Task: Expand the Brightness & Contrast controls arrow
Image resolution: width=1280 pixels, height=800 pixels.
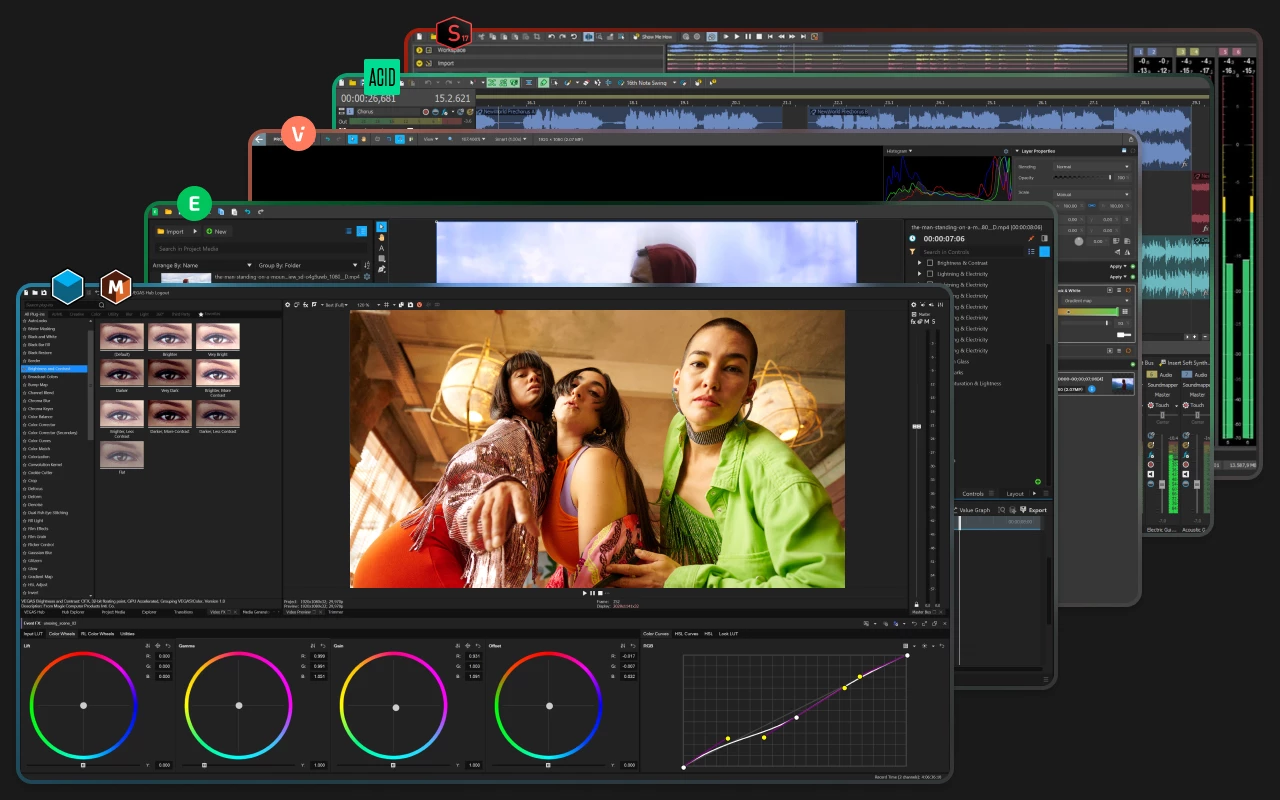Action: 919,263
